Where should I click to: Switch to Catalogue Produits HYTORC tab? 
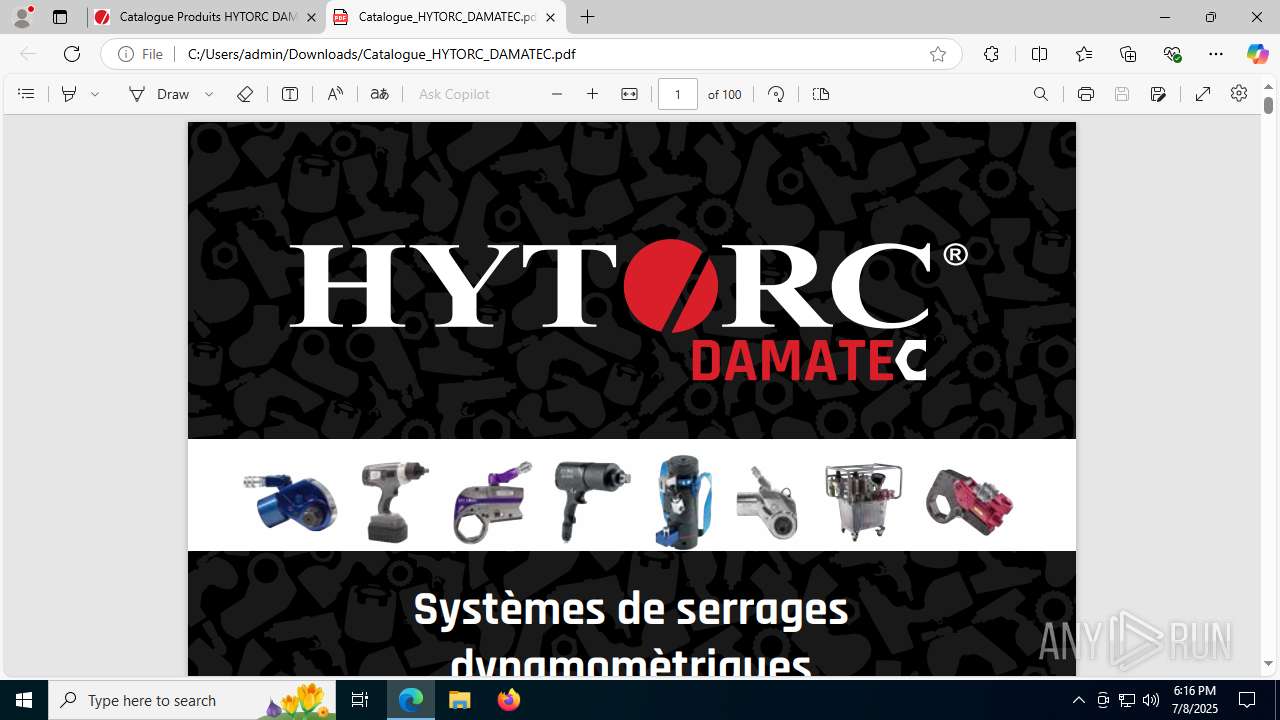[207, 17]
